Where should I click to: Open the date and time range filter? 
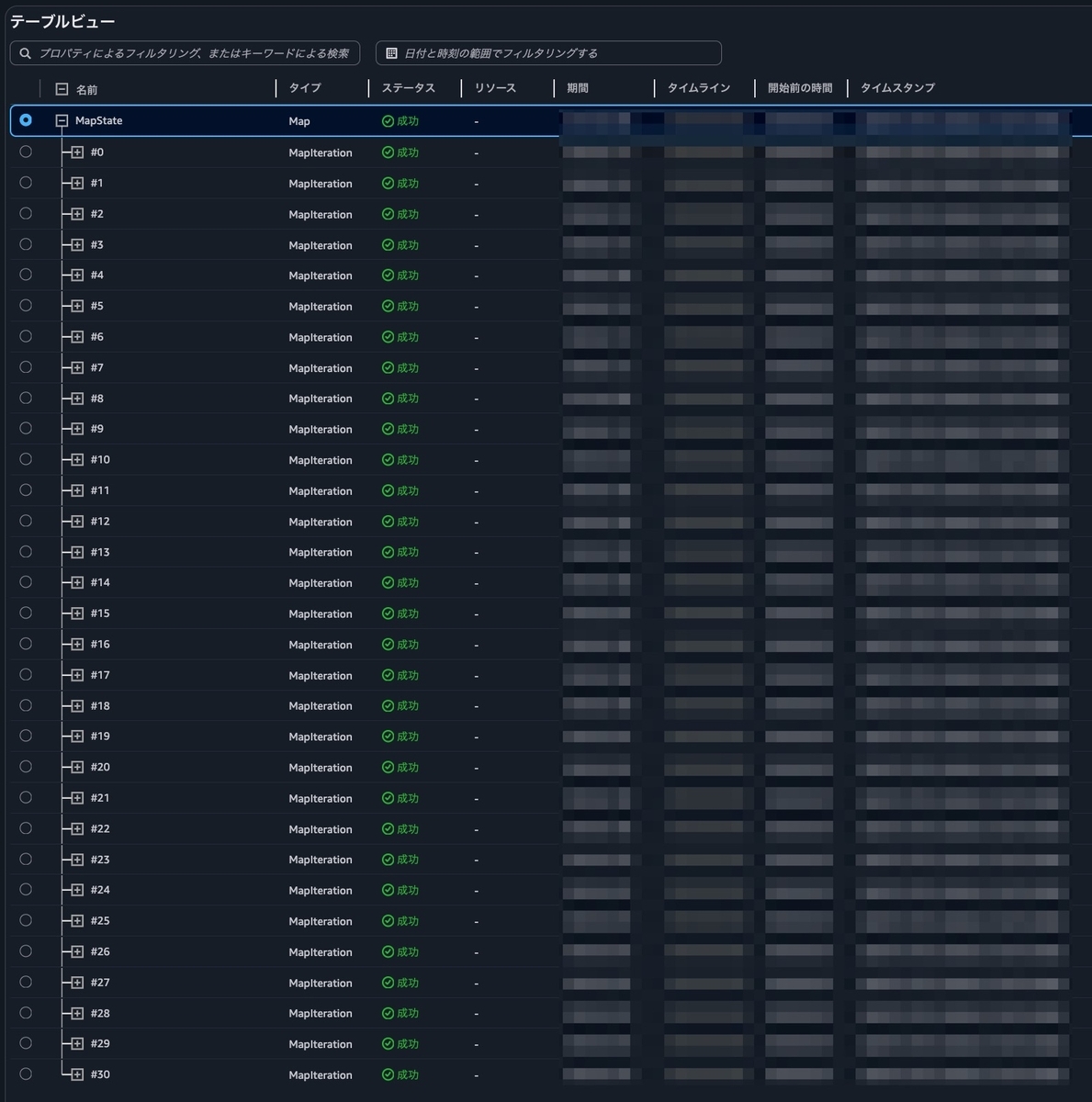[x=548, y=53]
